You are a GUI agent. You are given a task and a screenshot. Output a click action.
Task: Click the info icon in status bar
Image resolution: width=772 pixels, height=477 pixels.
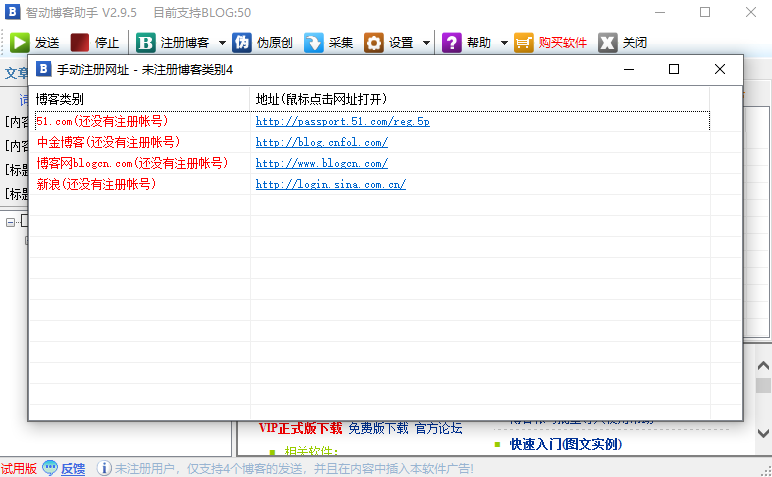tap(104, 468)
